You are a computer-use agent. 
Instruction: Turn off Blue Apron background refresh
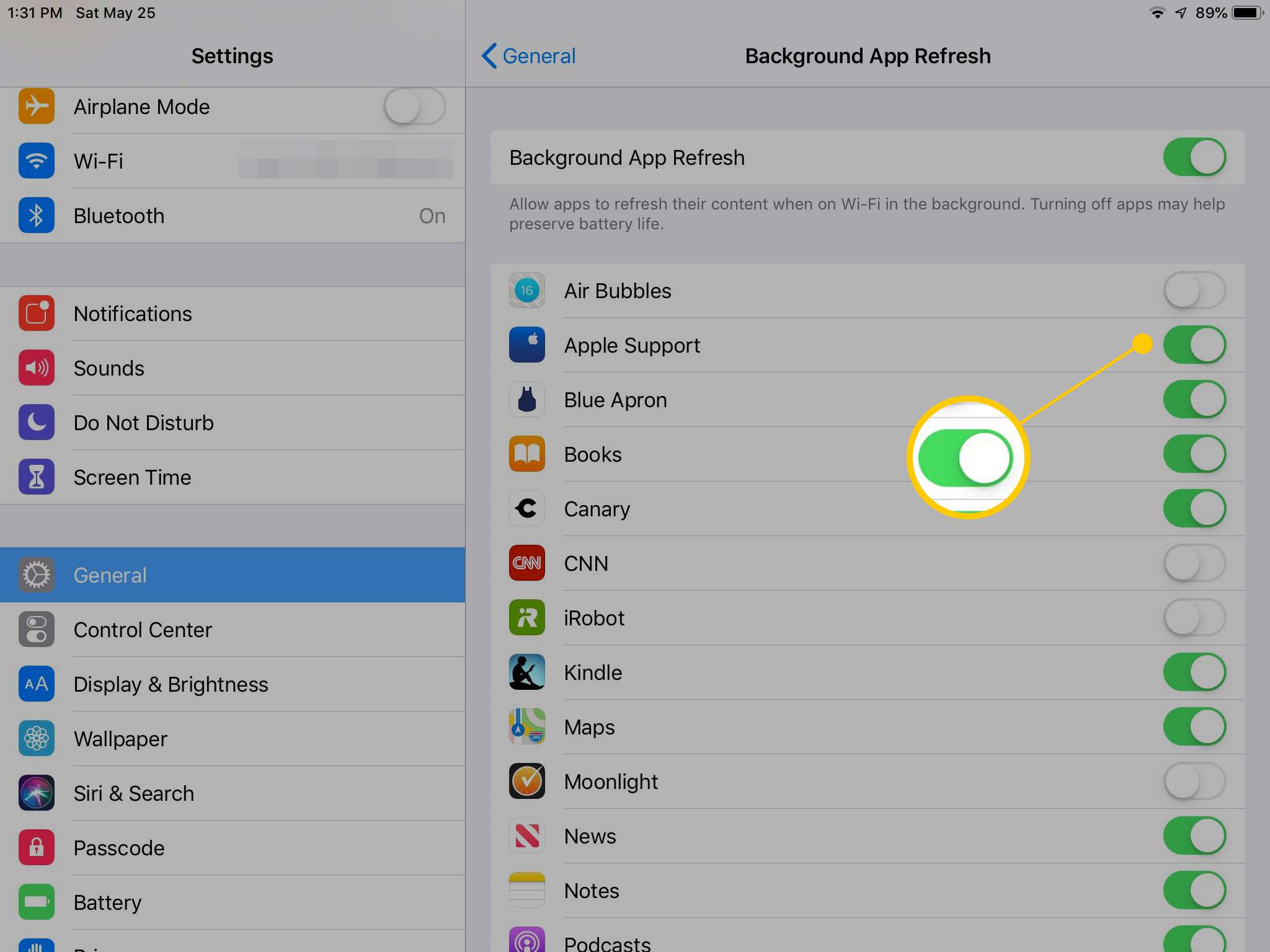pos(1194,399)
